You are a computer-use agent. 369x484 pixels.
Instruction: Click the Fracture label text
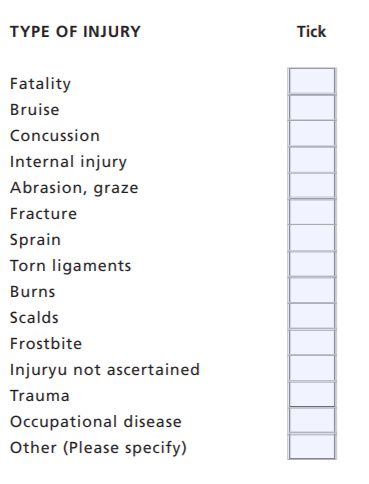coord(43,214)
